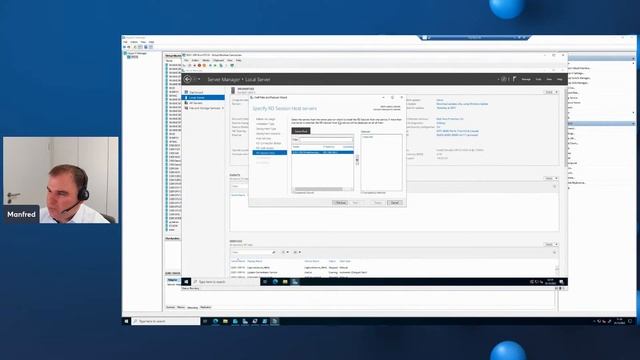Click Previous in the Add Roles wizard

click(x=340, y=202)
